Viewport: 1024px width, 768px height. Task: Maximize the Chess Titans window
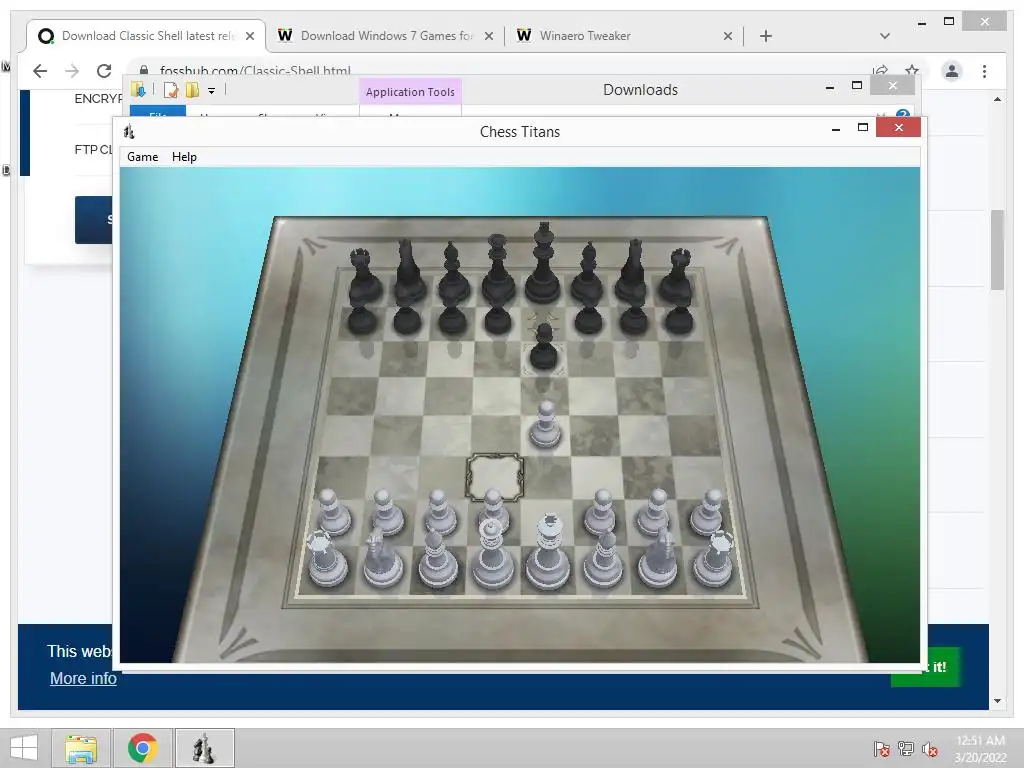[x=863, y=127]
